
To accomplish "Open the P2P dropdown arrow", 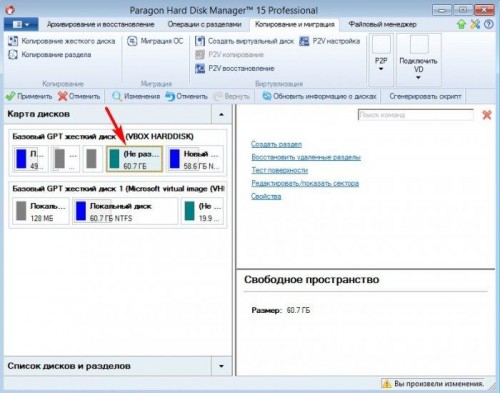I will pos(381,69).
